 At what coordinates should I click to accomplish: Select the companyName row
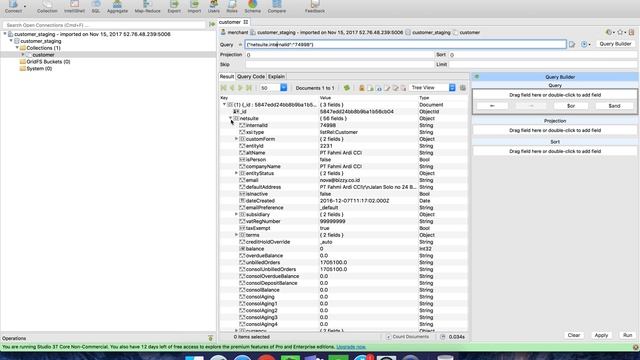click(x=343, y=167)
